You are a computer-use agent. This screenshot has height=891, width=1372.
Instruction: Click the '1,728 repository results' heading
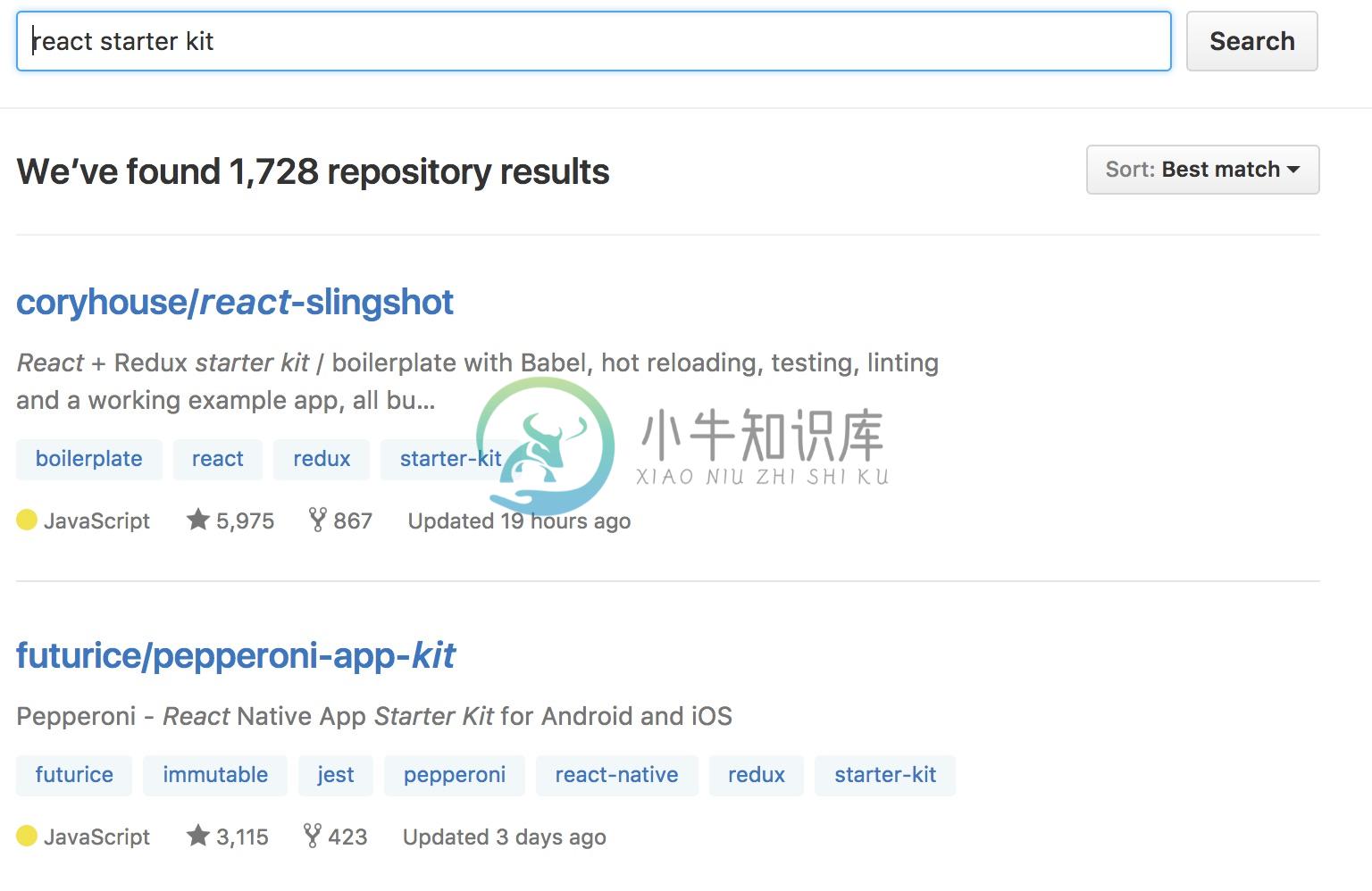(313, 171)
